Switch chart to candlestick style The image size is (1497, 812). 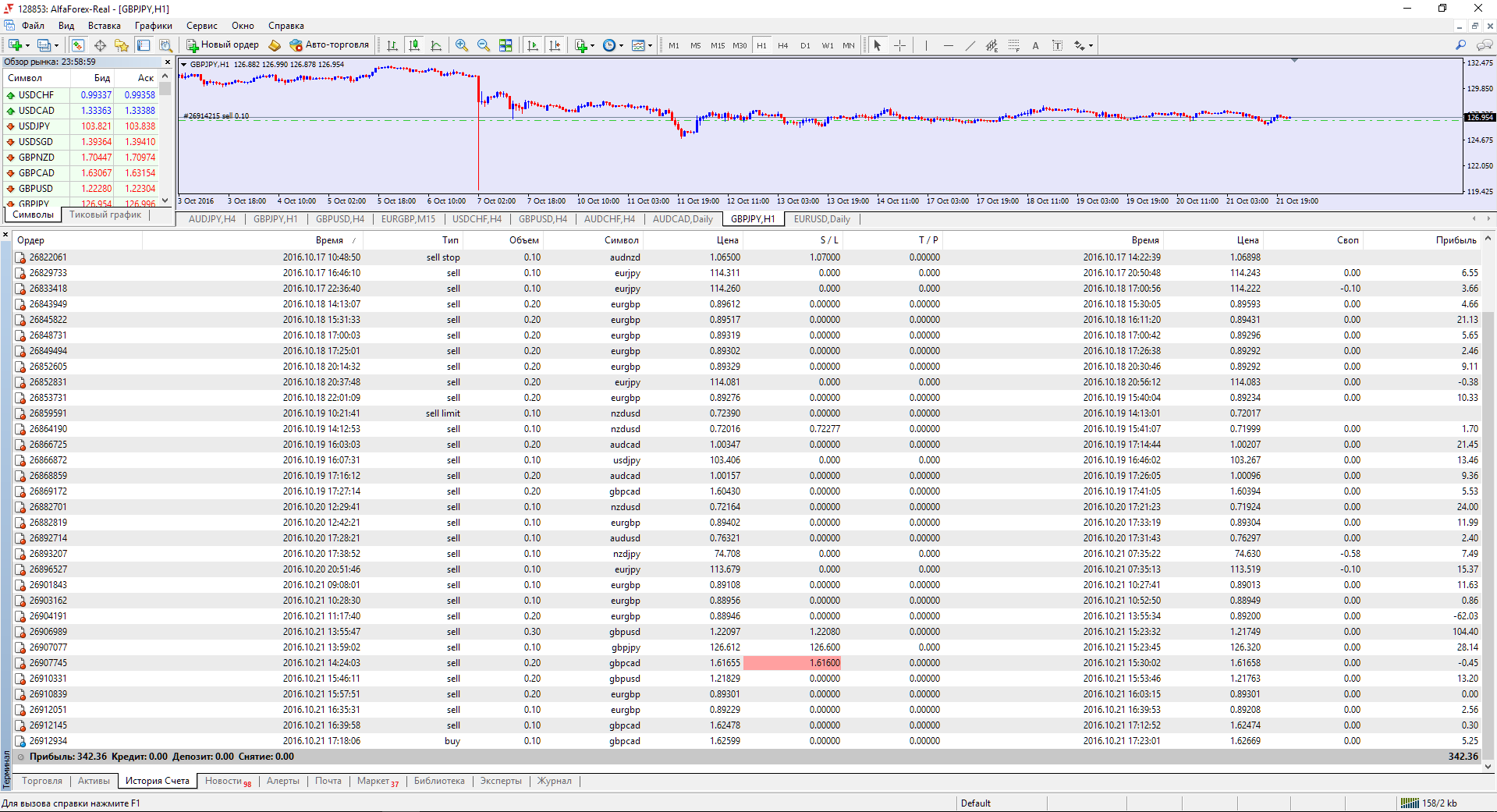[414, 45]
